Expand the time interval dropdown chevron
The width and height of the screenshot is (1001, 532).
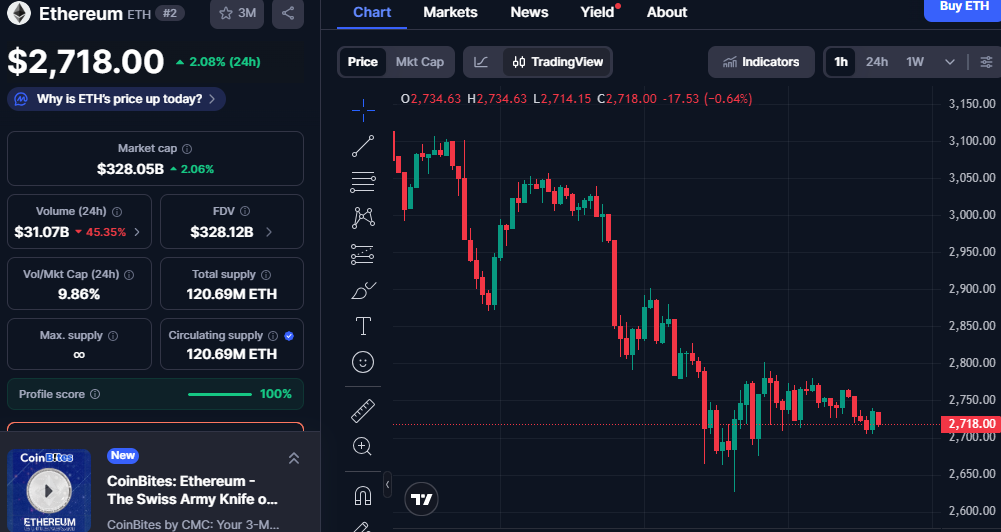[949, 62]
